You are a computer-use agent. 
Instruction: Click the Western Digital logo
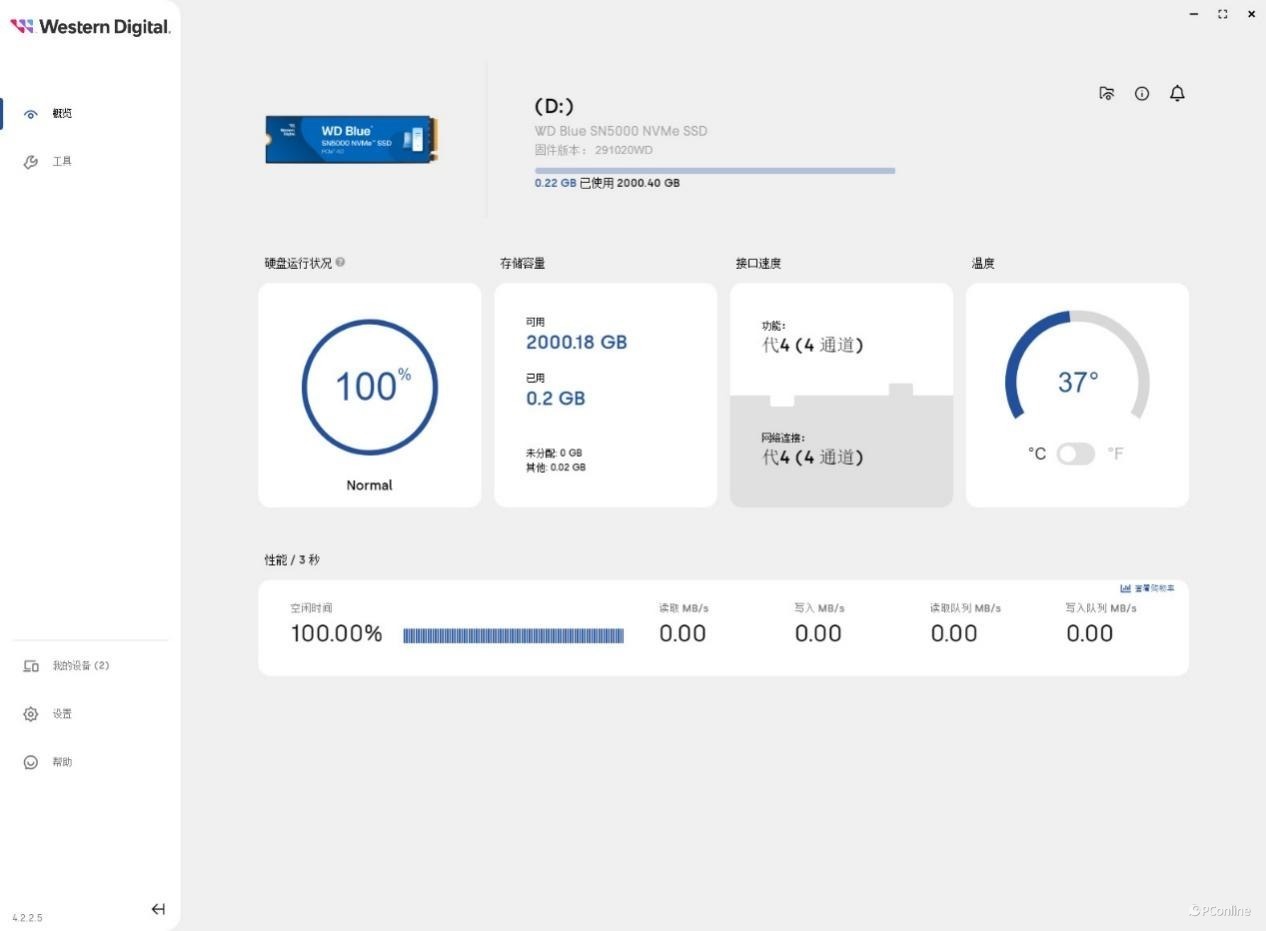[90, 27]
